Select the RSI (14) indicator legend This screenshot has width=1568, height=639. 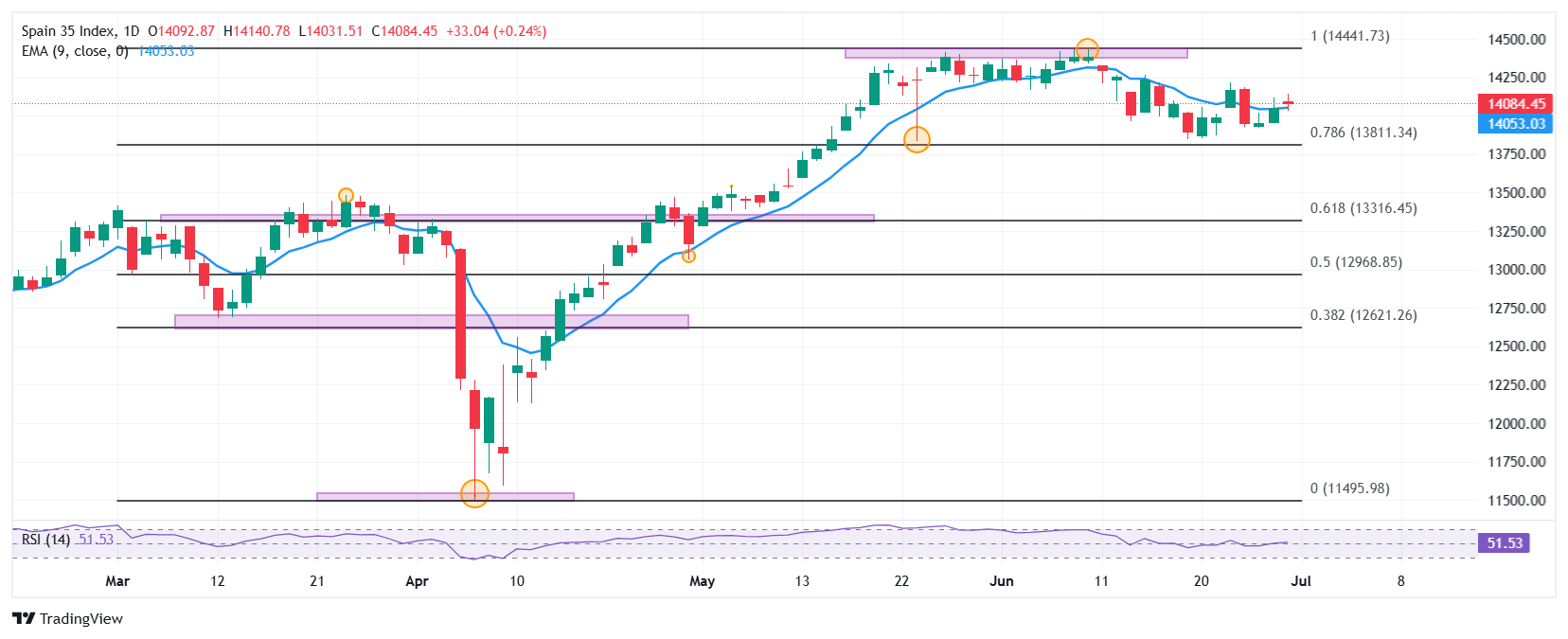45,540
